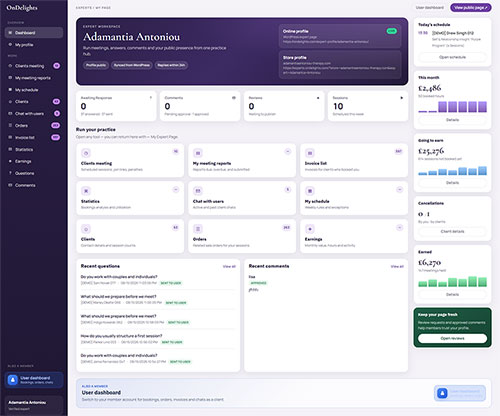Click Details under Going to earn
This screenshot has height=416, width=500.
[x=452, y=183]
